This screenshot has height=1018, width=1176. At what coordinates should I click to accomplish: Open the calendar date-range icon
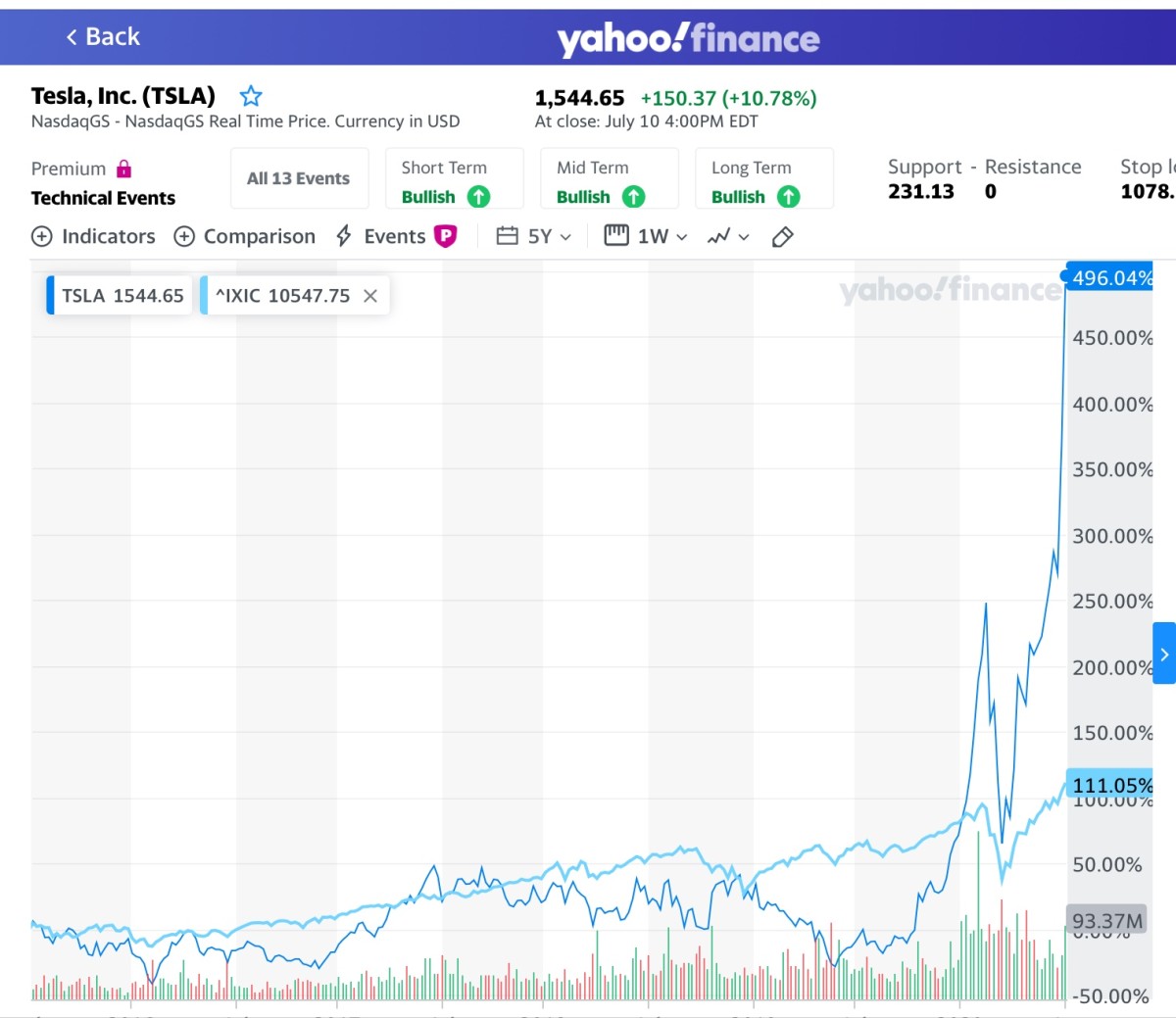click(x=507, y=235)
